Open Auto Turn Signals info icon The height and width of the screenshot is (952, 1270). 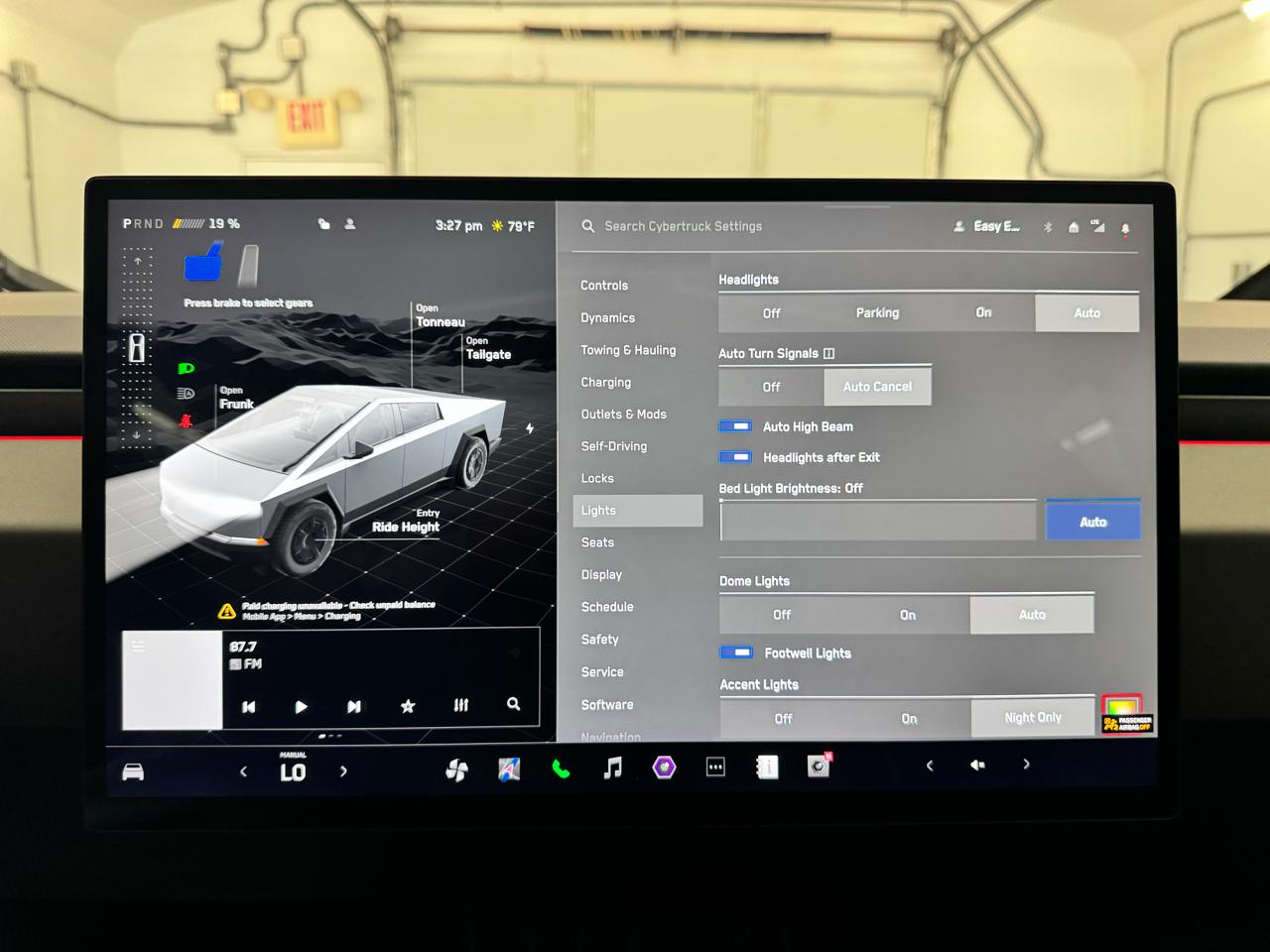pyautogui.click(x=828, y=353)
